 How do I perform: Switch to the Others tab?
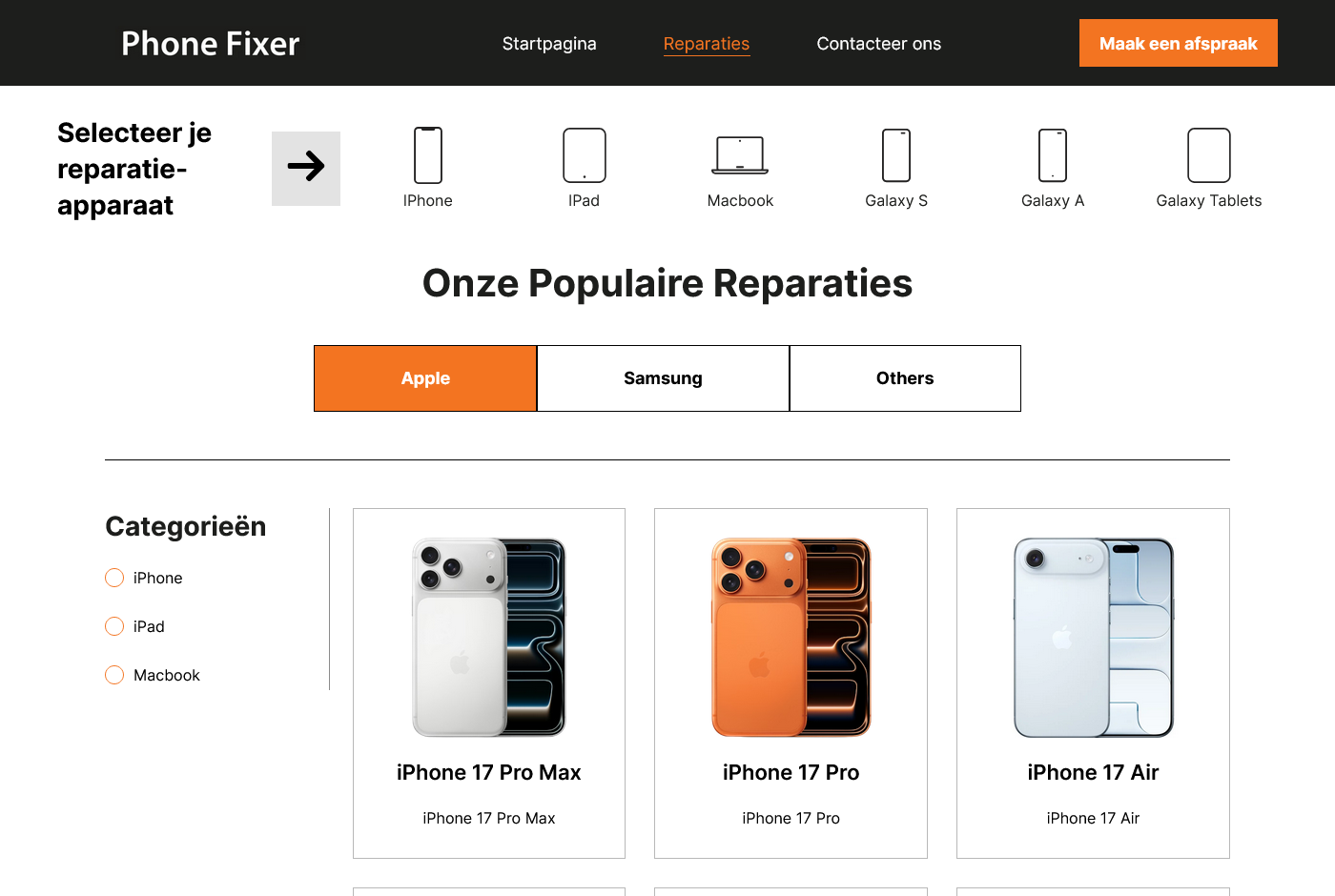point(905,378)
